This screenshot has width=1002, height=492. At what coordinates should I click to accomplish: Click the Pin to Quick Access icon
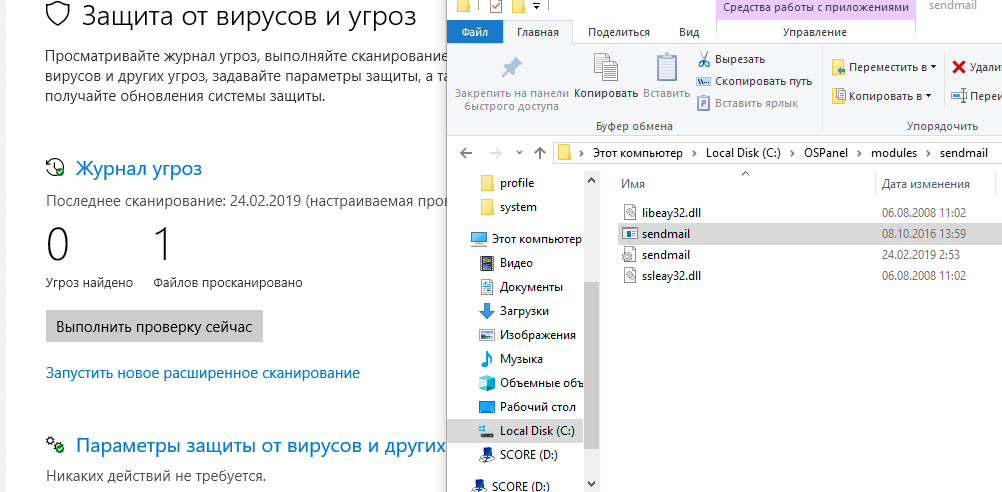click(511, 69)
